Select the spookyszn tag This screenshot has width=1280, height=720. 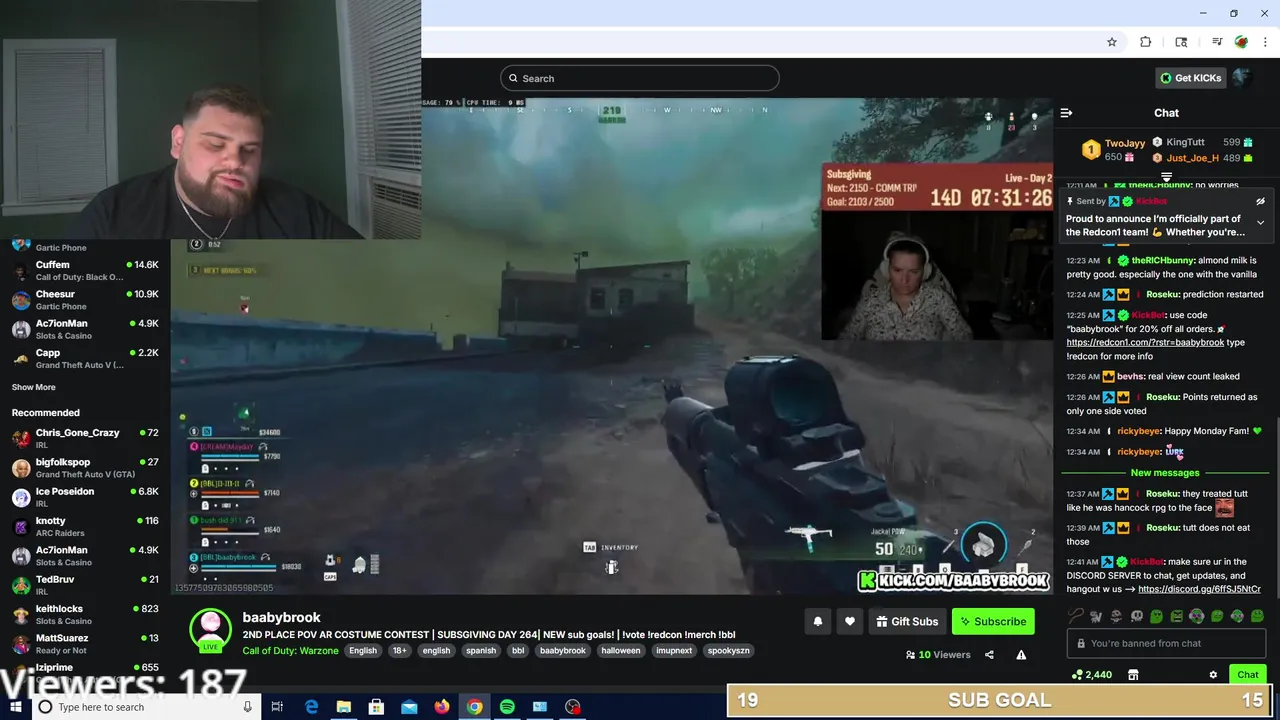[728, 651]
